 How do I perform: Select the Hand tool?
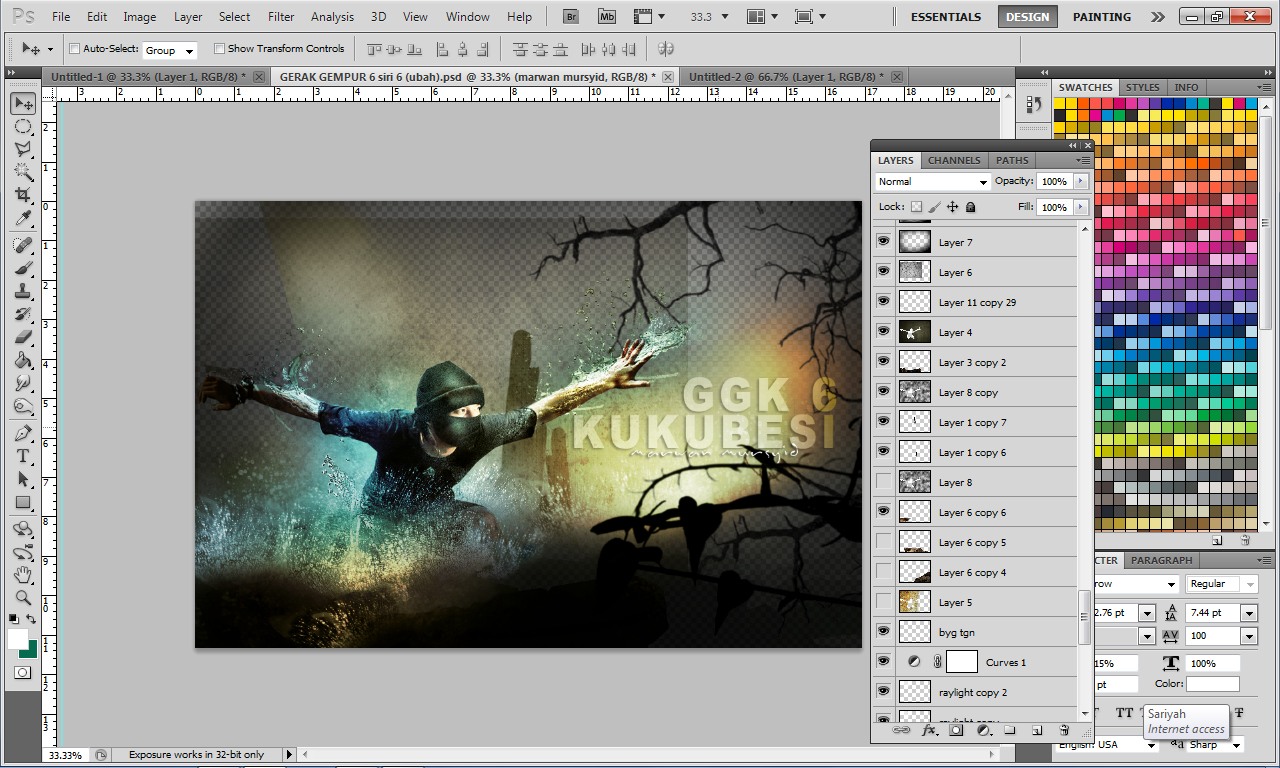coord(23,575)
